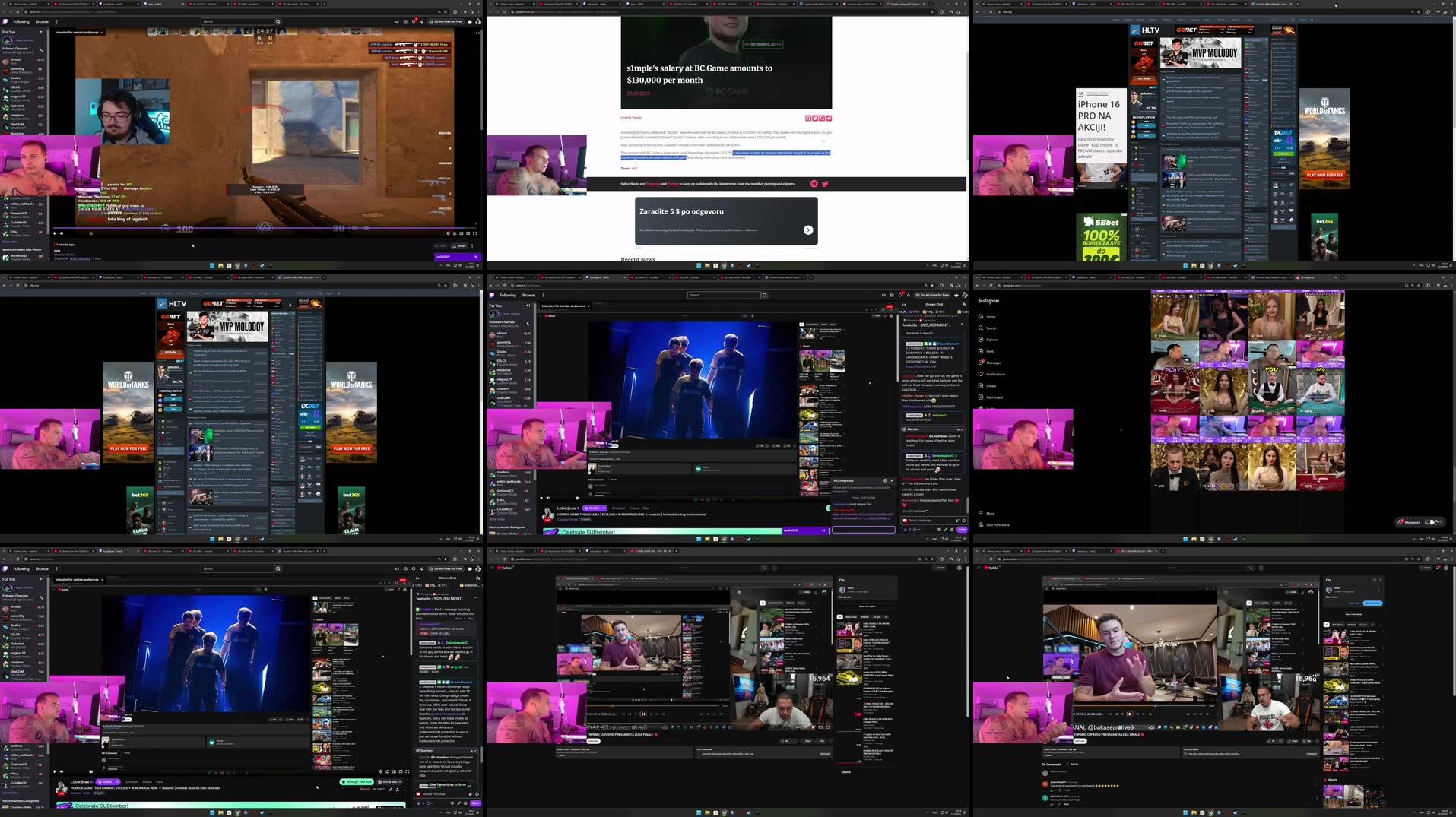This screenshot has width=1456, height=817.
Task: Click the Start button in the Instagram frame taskbar
Action: coord(1185,539)
